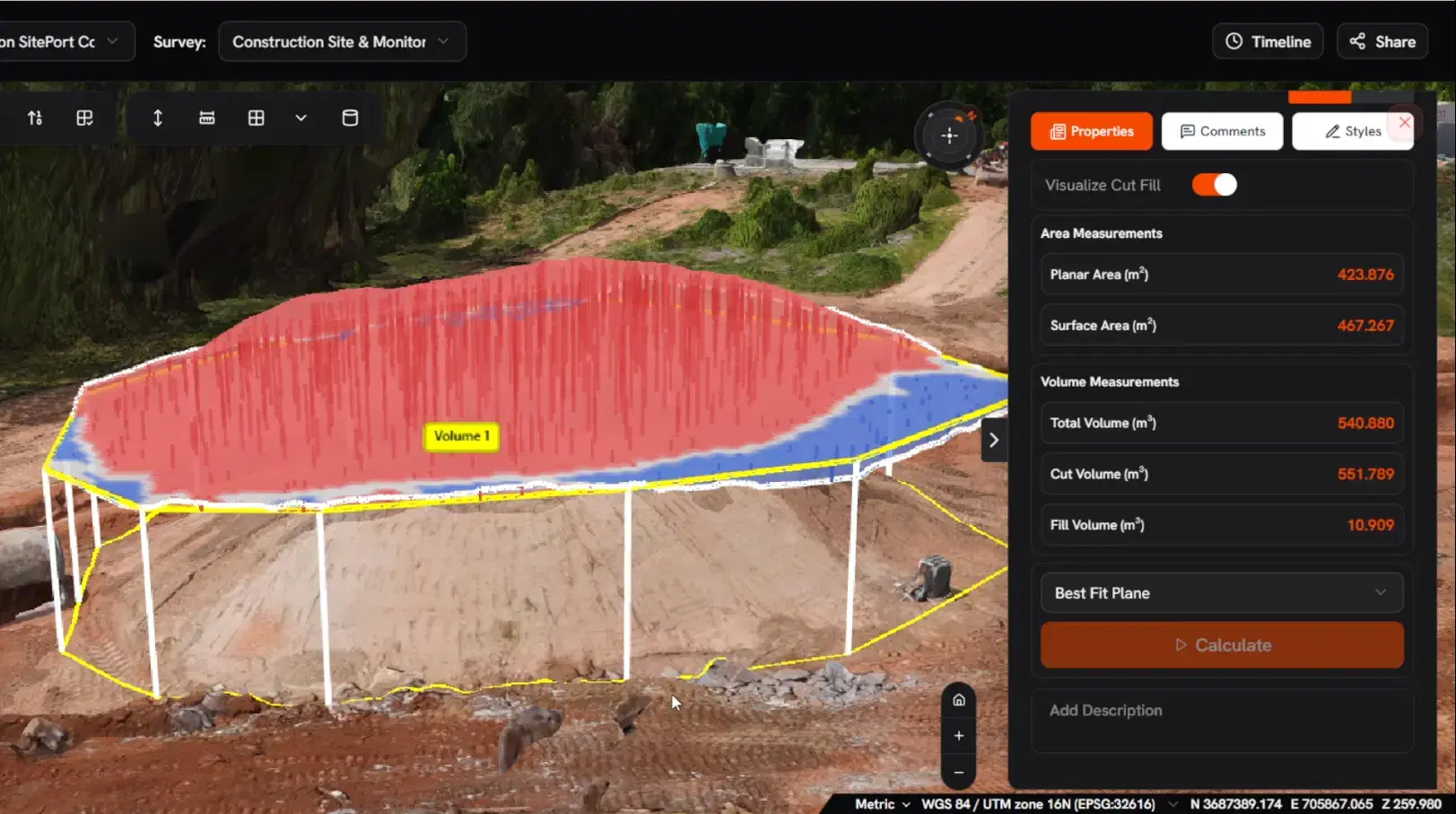Click the compass navigation widget

click(x=948, y=136)
